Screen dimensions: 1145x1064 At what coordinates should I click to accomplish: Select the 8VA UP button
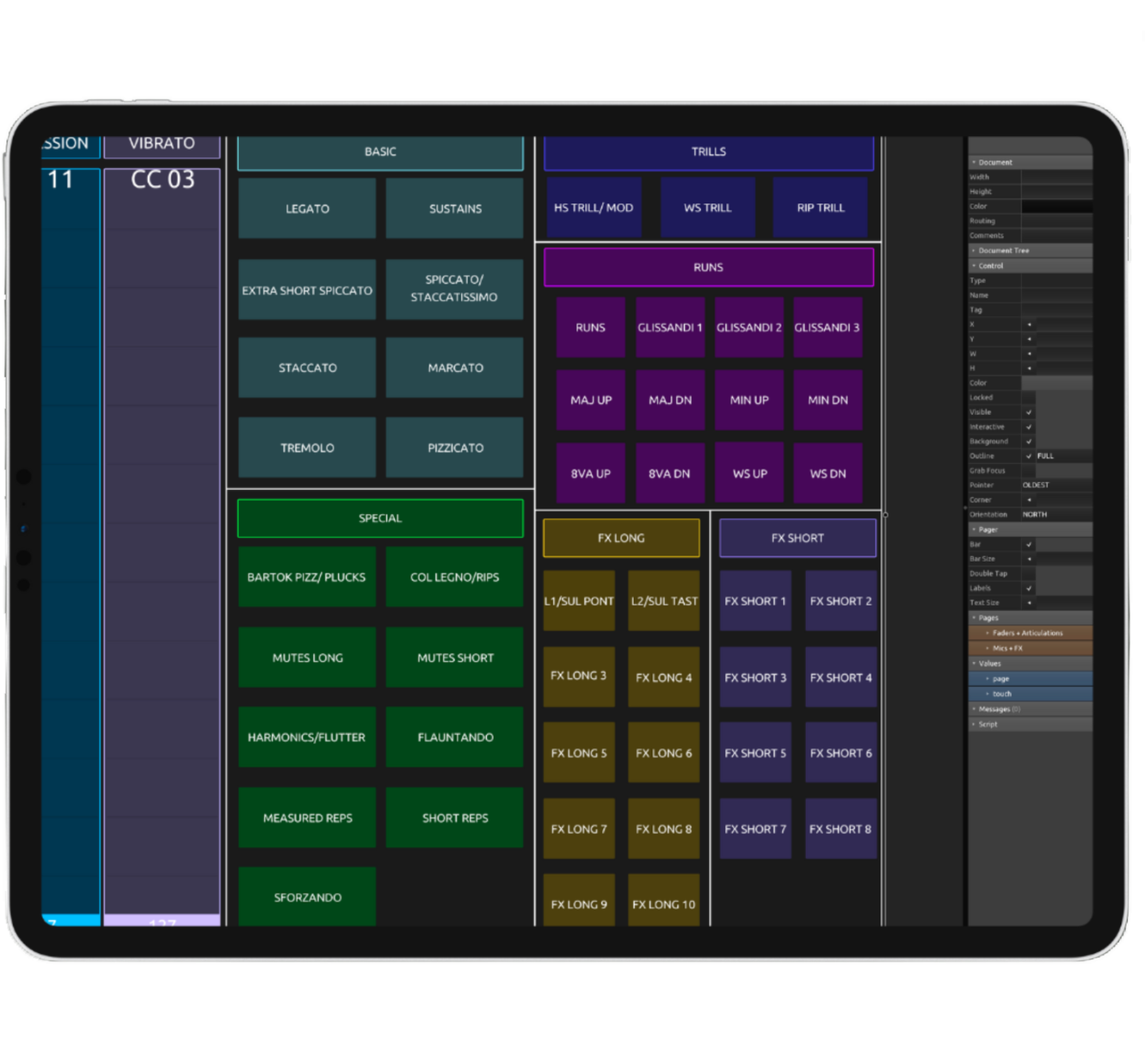tap(591, 473)
